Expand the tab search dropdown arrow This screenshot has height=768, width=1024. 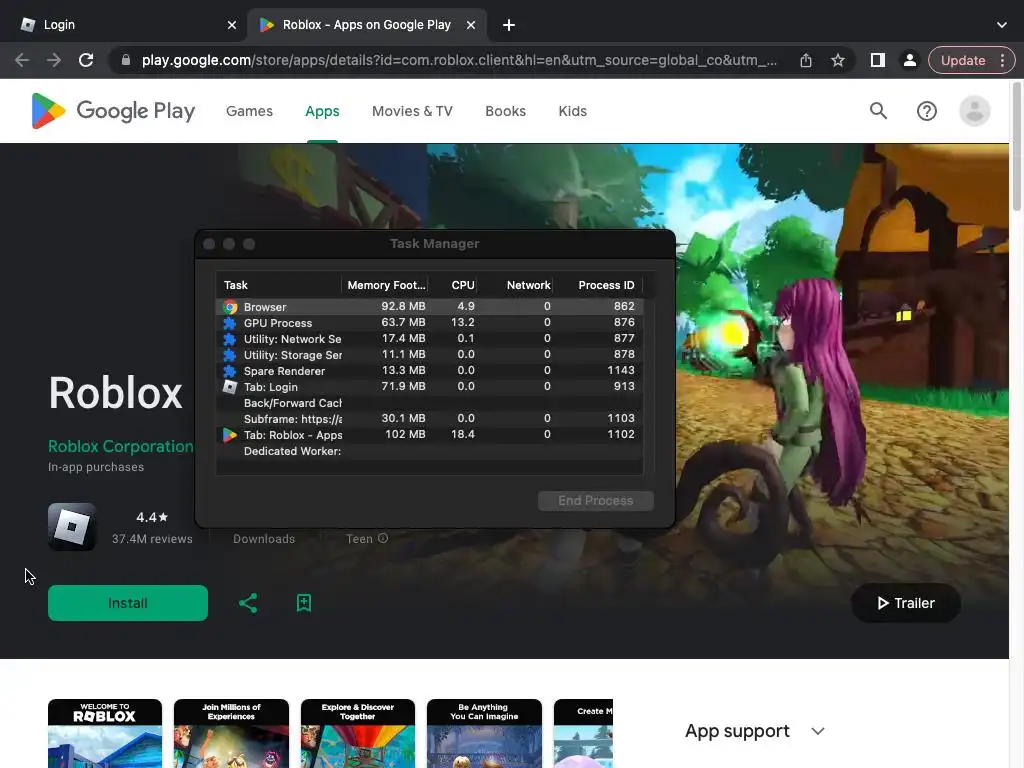(1002, 25)
